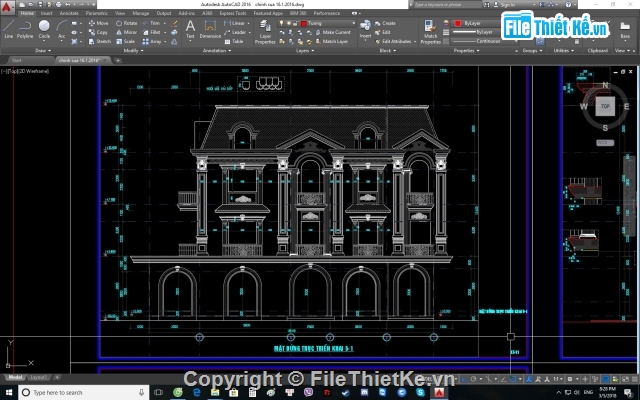Open the Parametric ribbon tab
This screenshot has height=400, width=640.
click(97, 13)
